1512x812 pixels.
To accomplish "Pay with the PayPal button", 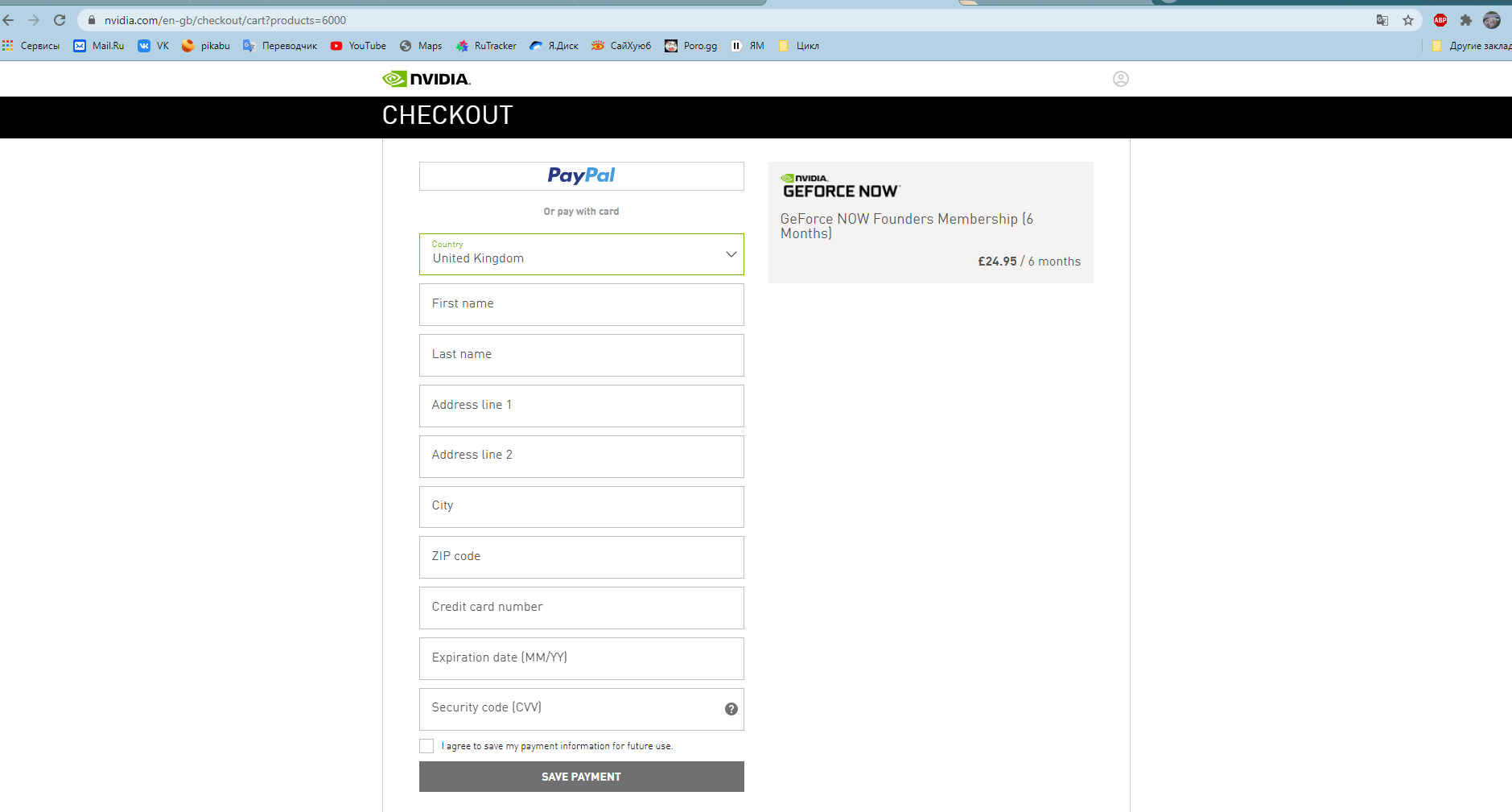I will [x=582, y=176].
